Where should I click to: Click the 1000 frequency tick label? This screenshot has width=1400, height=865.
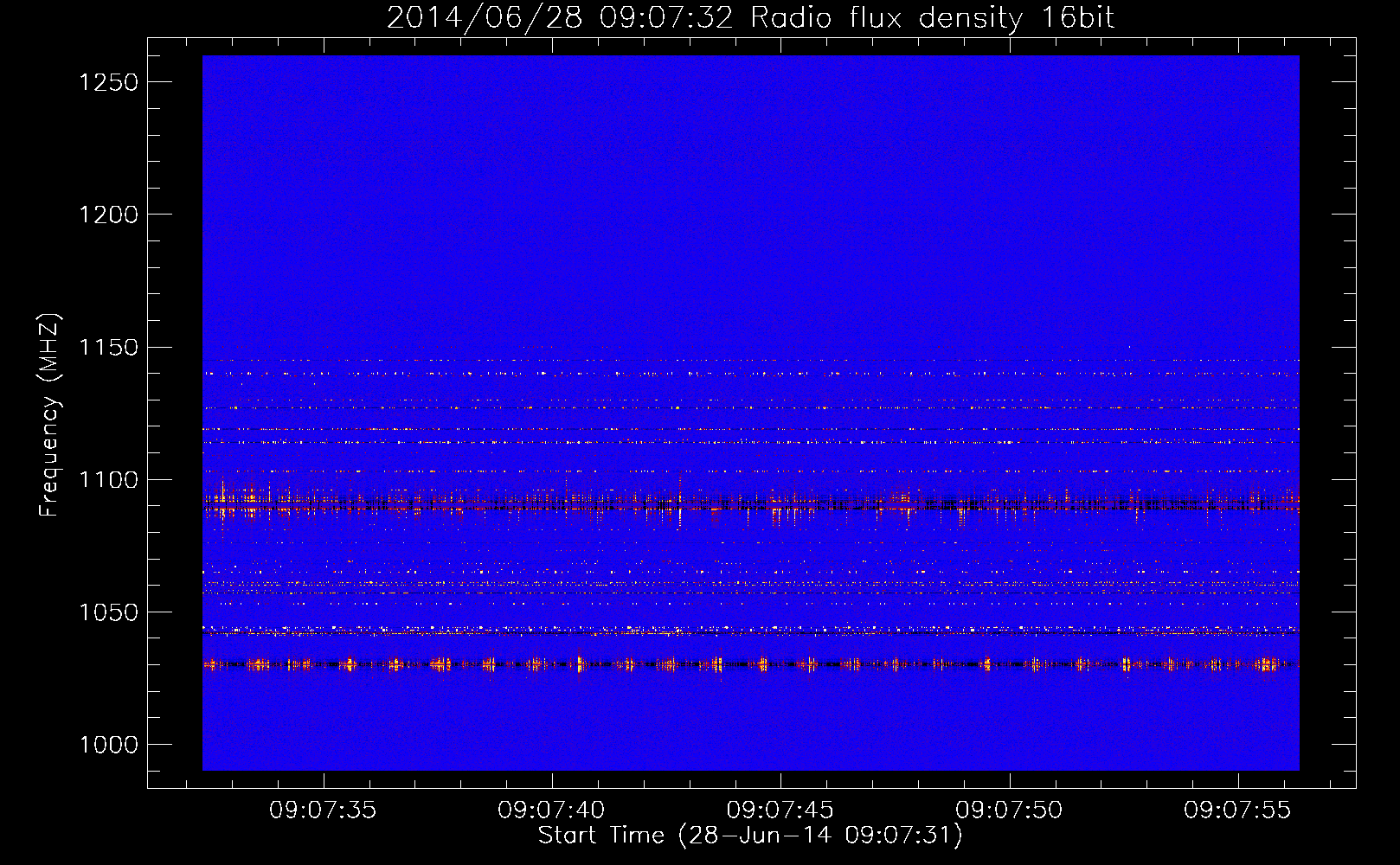(108, 745)
